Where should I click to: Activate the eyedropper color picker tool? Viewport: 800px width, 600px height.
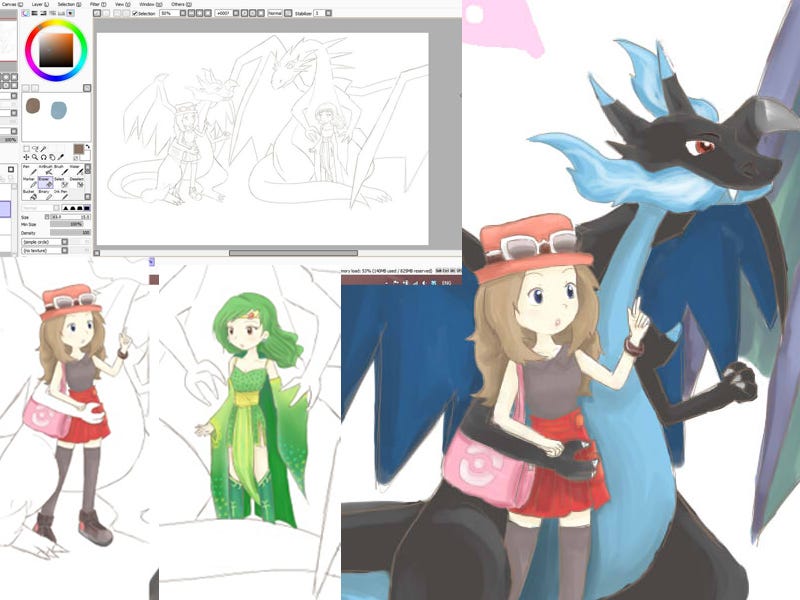60,157
